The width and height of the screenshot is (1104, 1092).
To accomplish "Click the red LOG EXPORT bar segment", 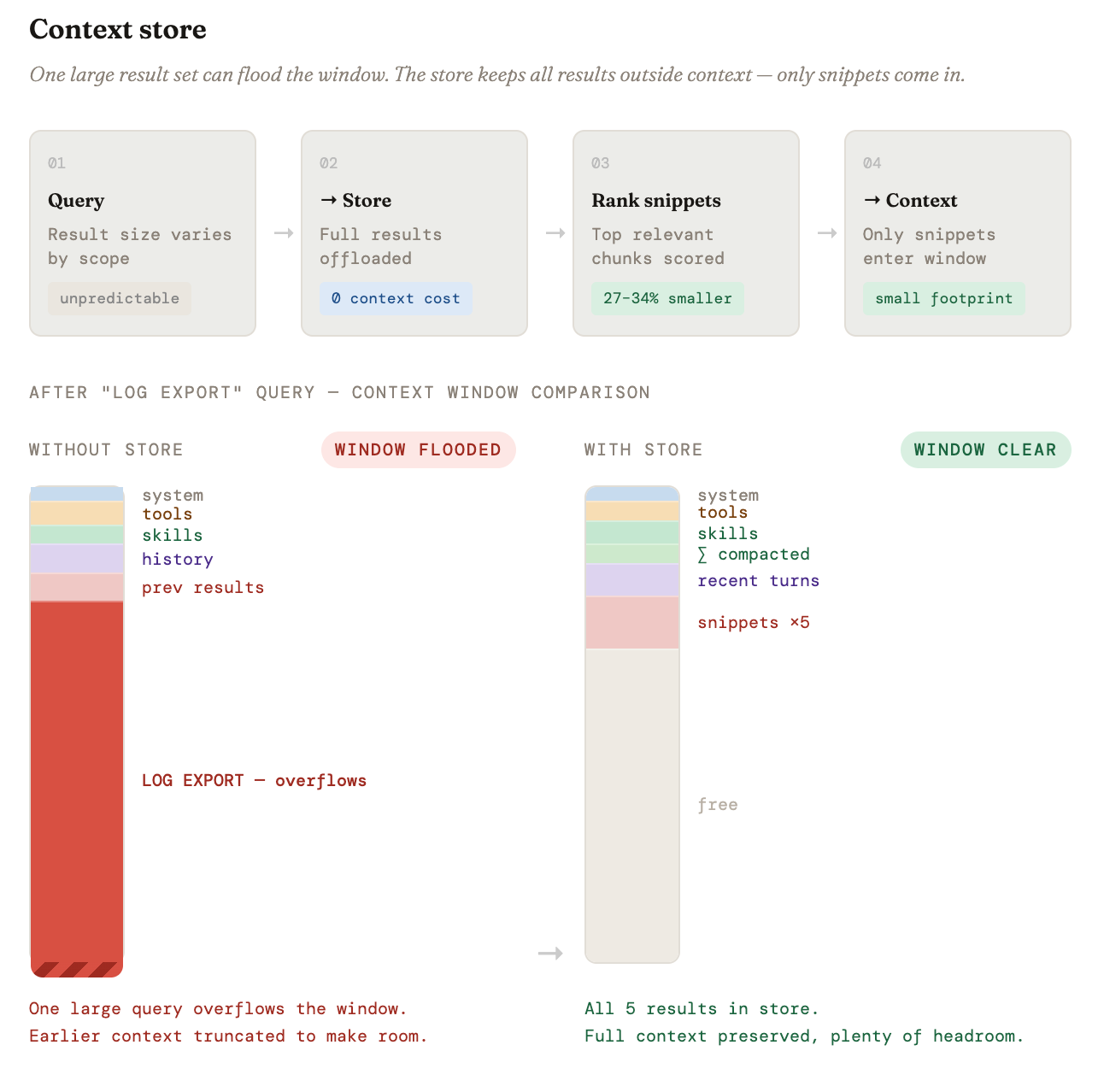I will [x=77, y=781].
